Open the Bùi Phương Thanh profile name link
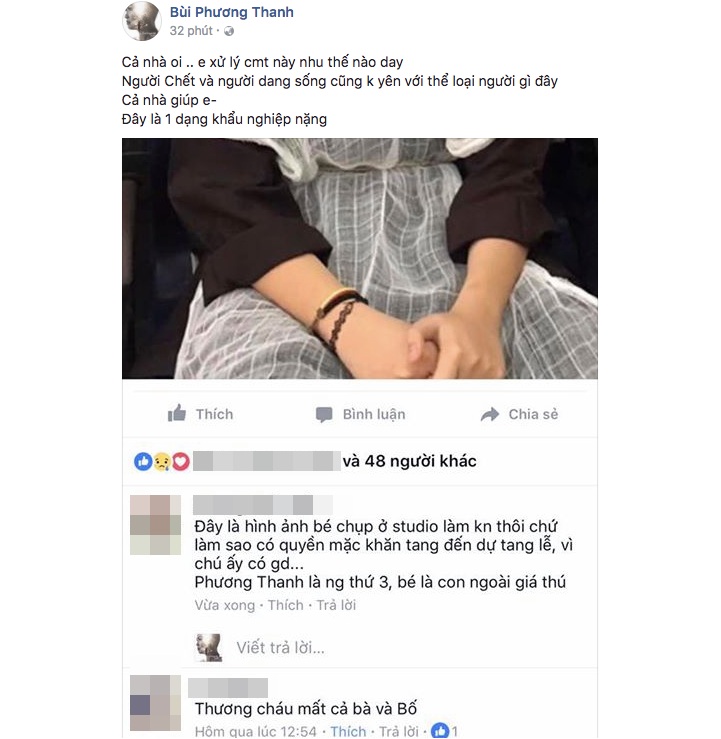This screenshot has width=721, height=739. (231, 12)
